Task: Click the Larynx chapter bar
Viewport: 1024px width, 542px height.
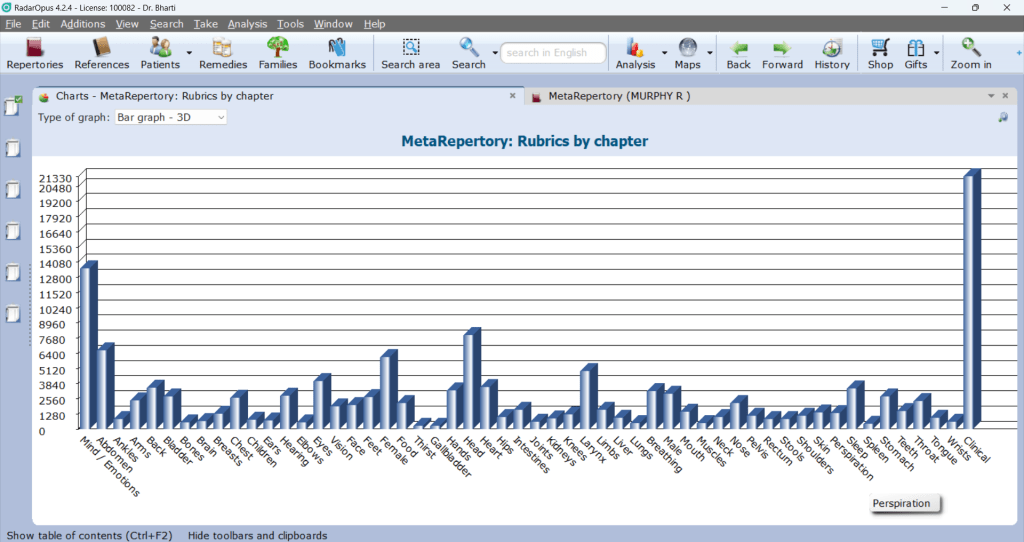Action: 588,396
